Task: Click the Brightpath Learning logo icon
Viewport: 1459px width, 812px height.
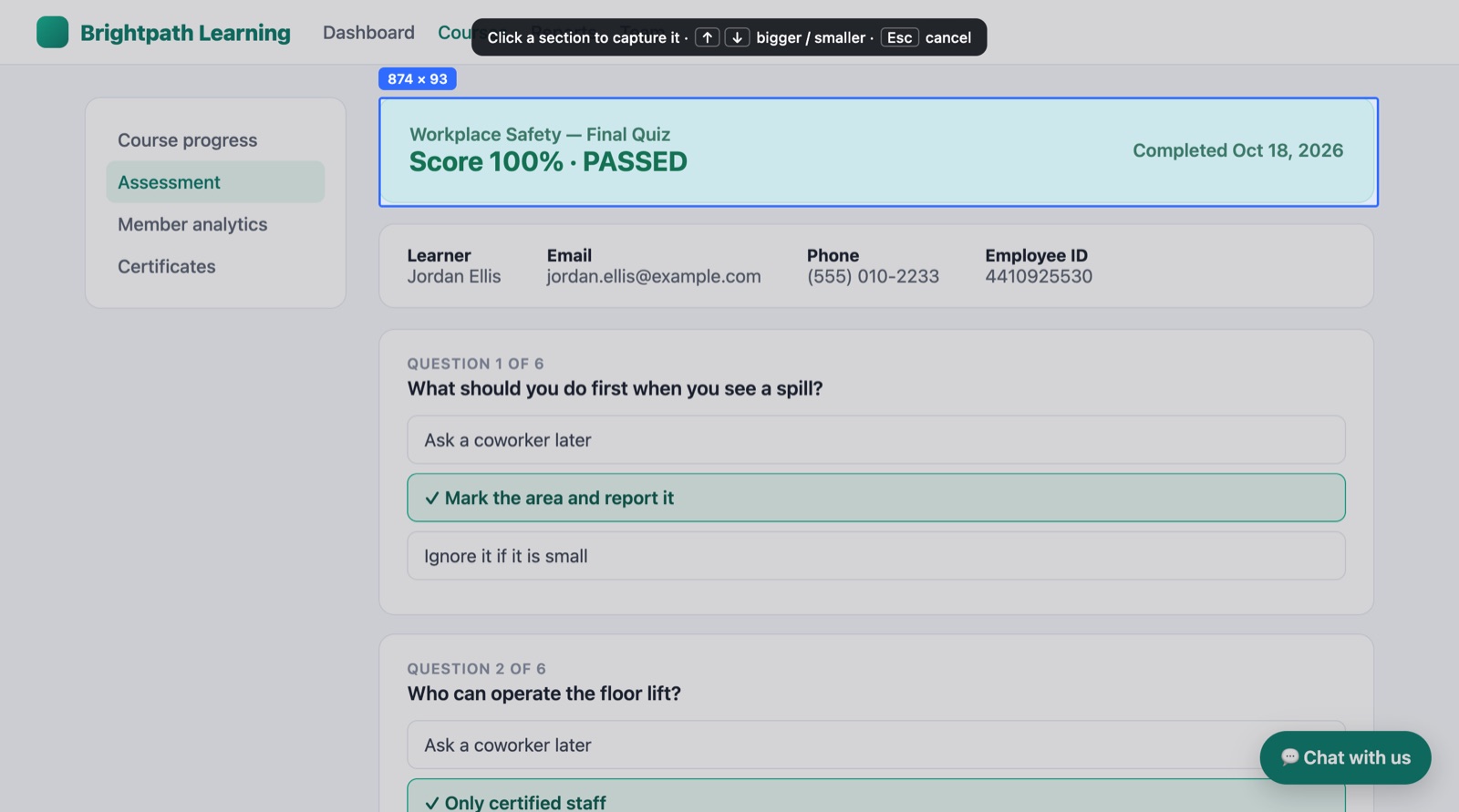Action: [x=52, y=32]
